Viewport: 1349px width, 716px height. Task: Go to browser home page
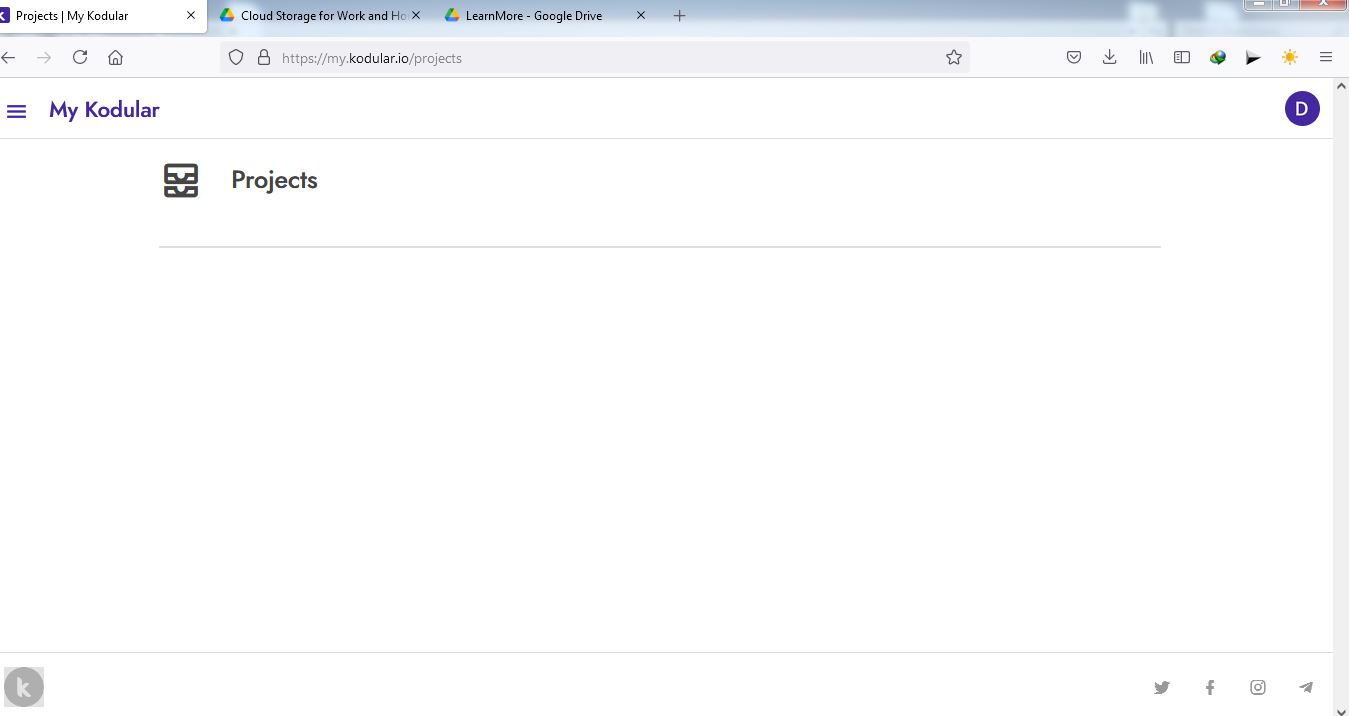click(x=116, y=58)
